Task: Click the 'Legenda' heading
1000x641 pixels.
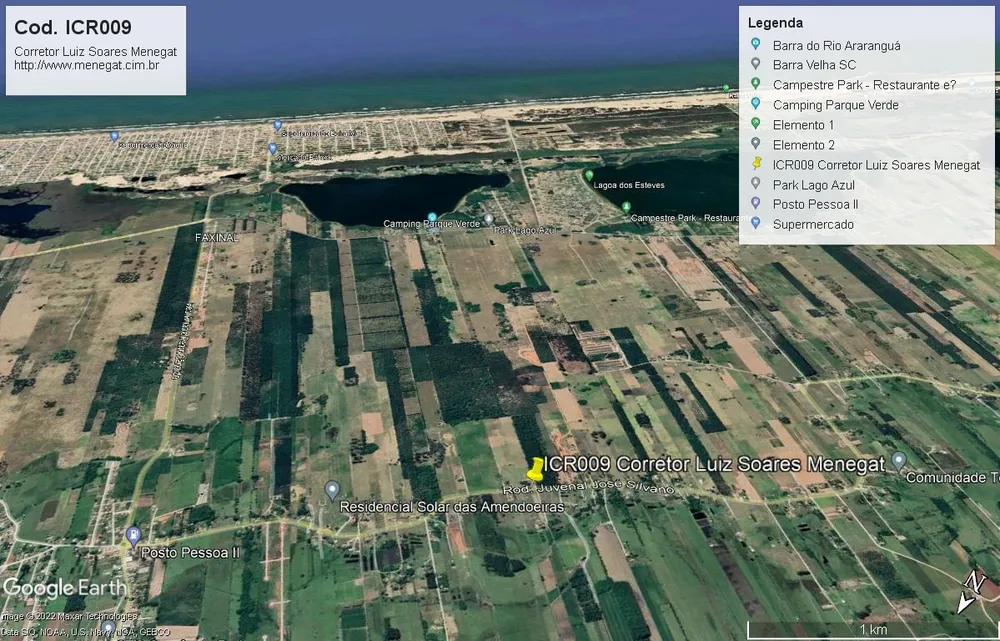Action: click(775, 23)
